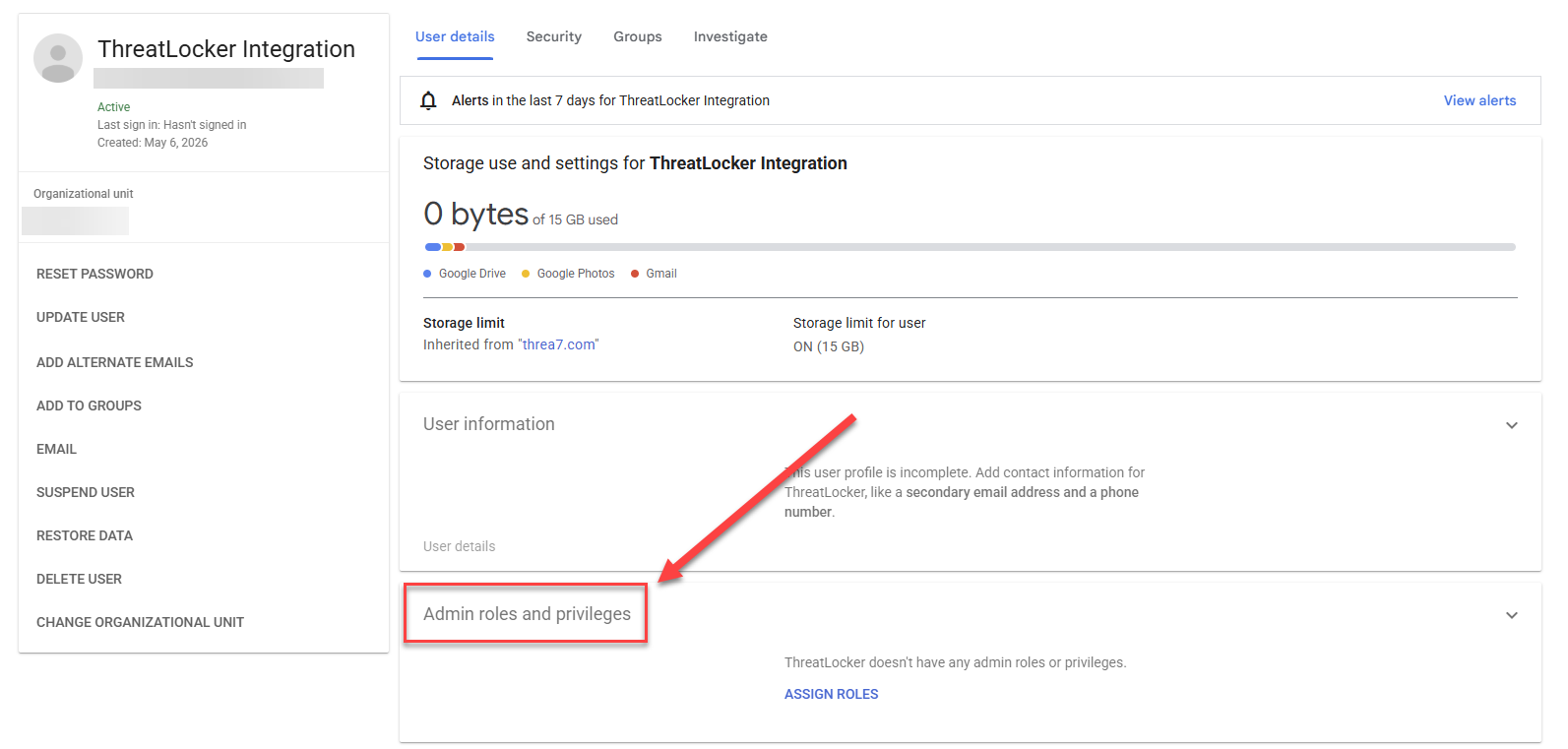
Task: Open the threa7.com inherited domain link
Action: click(559, 344)
